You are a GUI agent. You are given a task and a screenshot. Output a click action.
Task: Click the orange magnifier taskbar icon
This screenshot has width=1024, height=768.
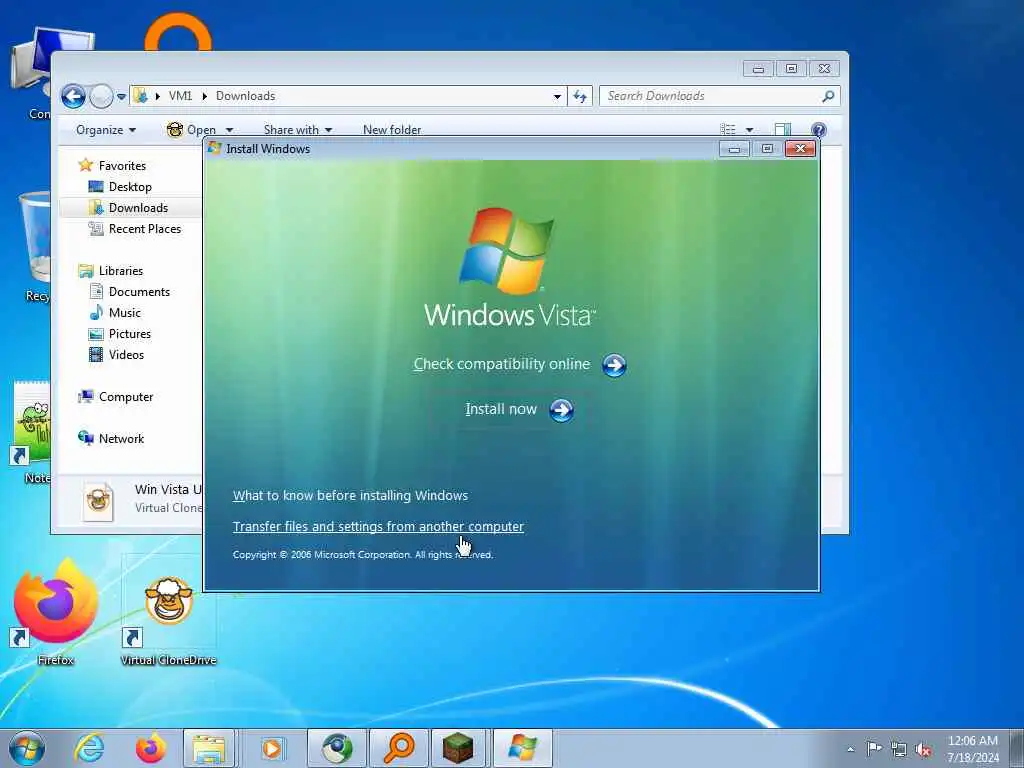[399, 748]
